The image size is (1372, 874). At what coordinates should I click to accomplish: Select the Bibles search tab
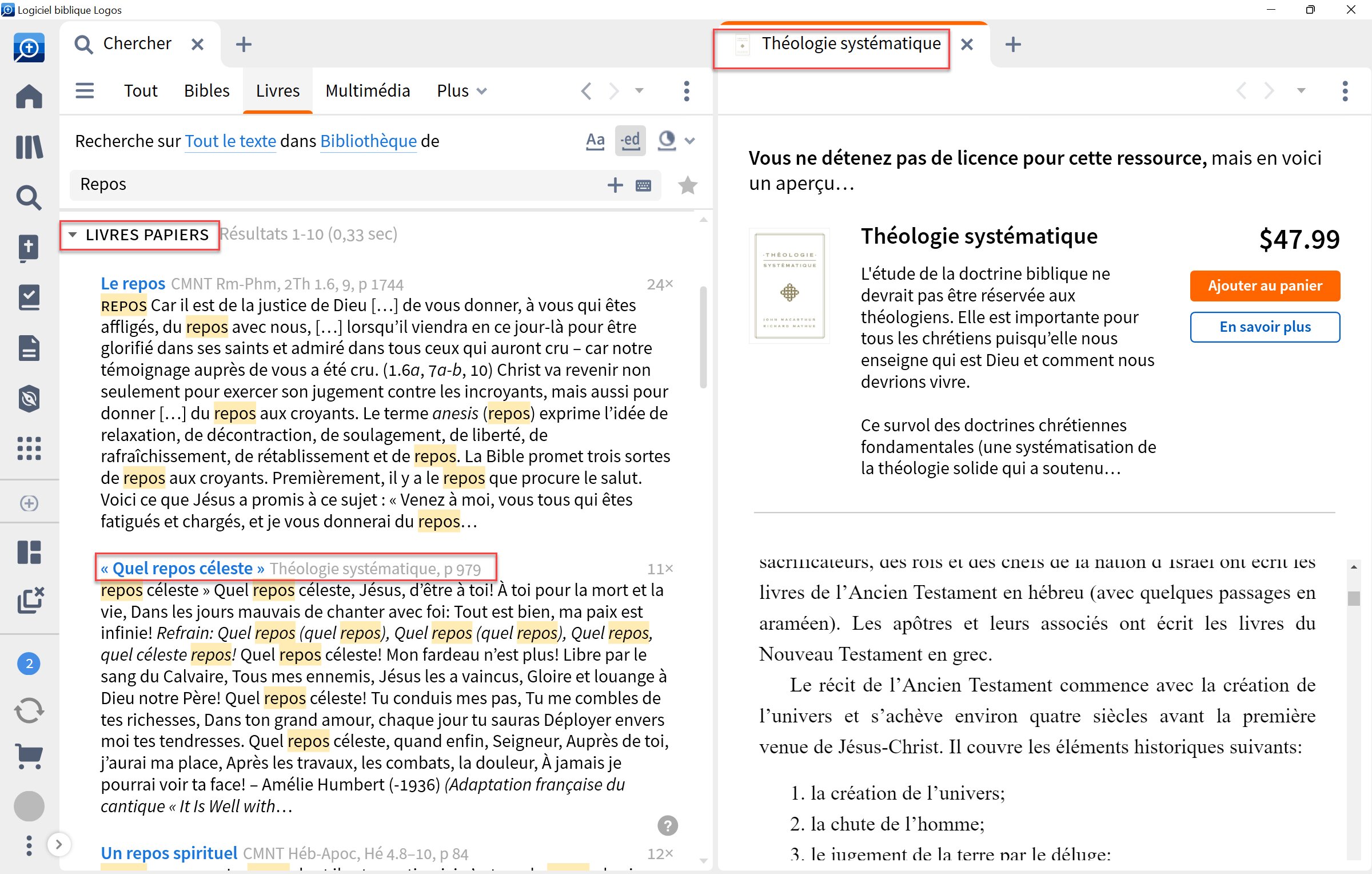(206, 91)
